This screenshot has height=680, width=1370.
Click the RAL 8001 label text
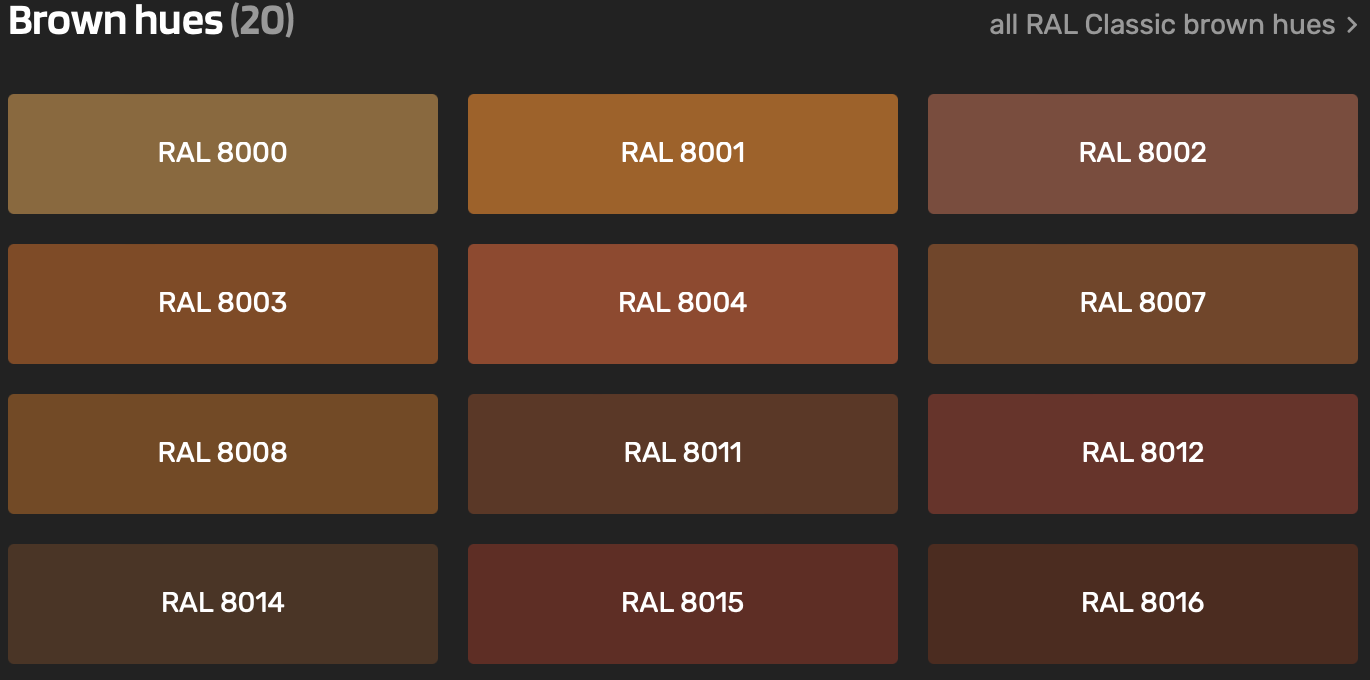click(683, 152)
